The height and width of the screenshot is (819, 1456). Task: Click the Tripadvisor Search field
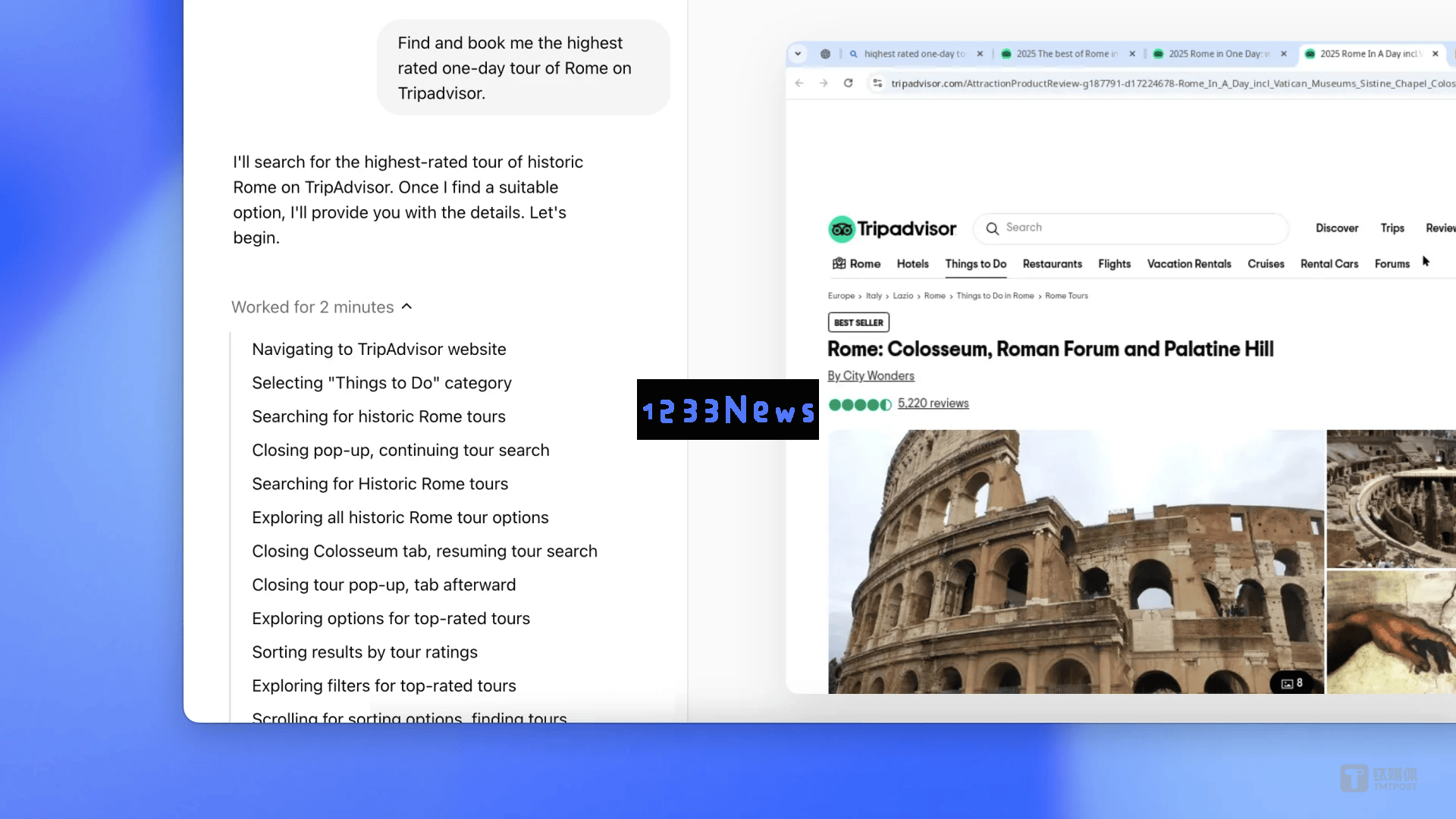1131,228
